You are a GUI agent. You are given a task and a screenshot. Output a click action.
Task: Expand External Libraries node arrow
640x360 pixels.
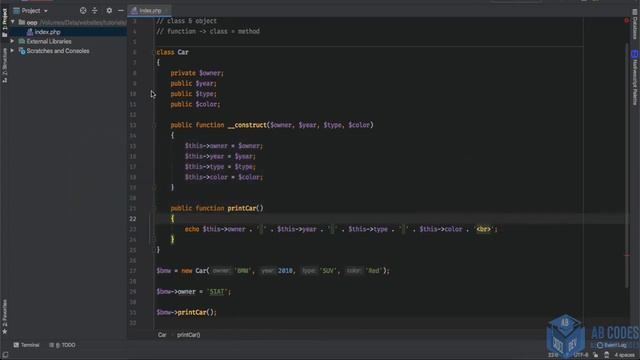12,41
